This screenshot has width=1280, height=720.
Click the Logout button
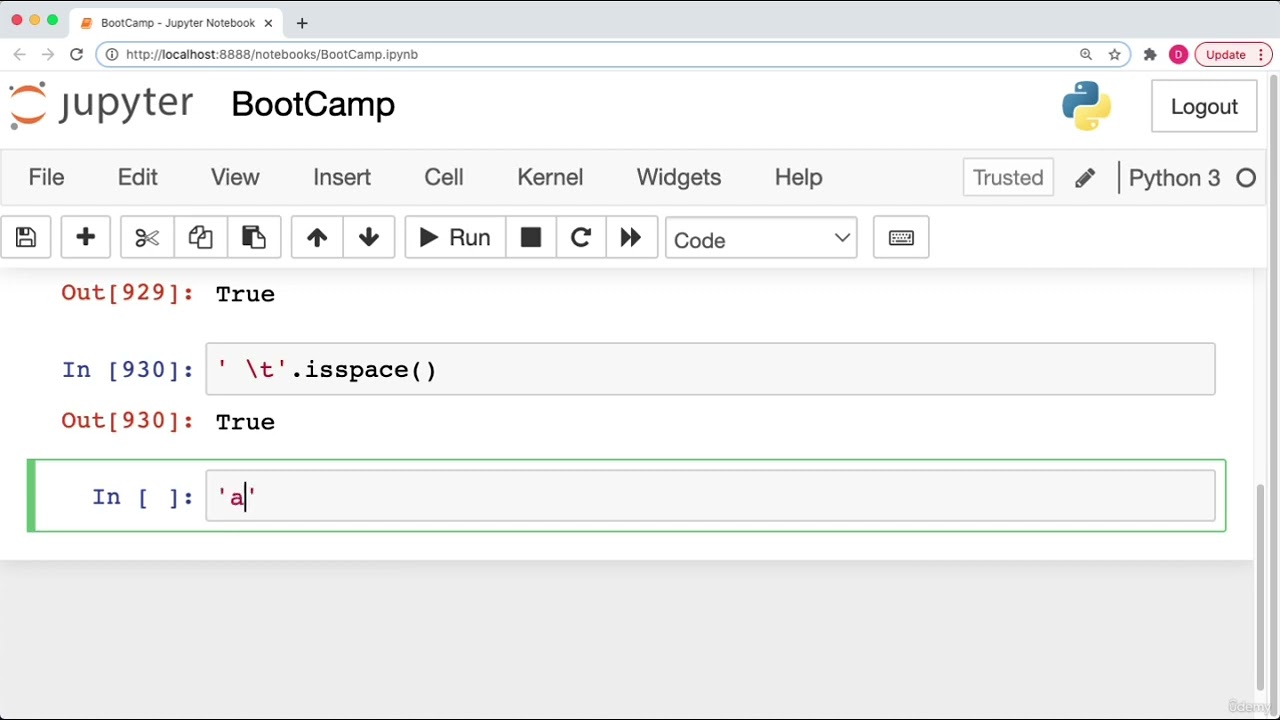coord(1204,107)
